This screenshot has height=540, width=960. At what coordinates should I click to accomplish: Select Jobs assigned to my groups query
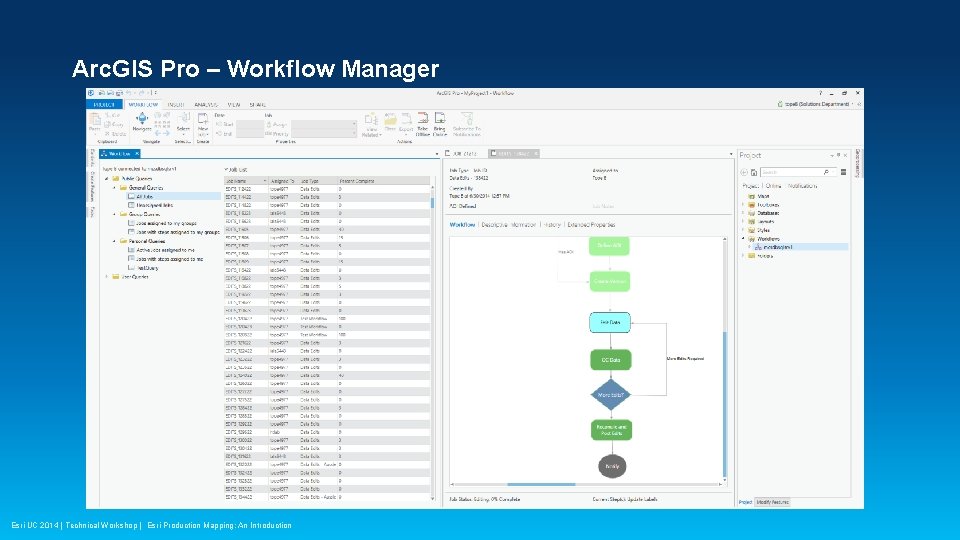pyautogui.click(x=166, y=223)
